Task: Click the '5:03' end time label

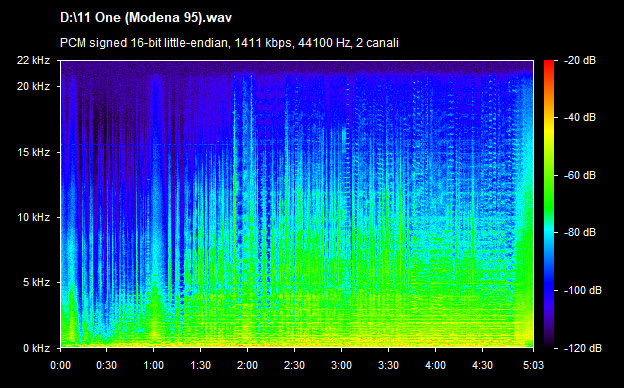Action: click(x=533, y=365)
